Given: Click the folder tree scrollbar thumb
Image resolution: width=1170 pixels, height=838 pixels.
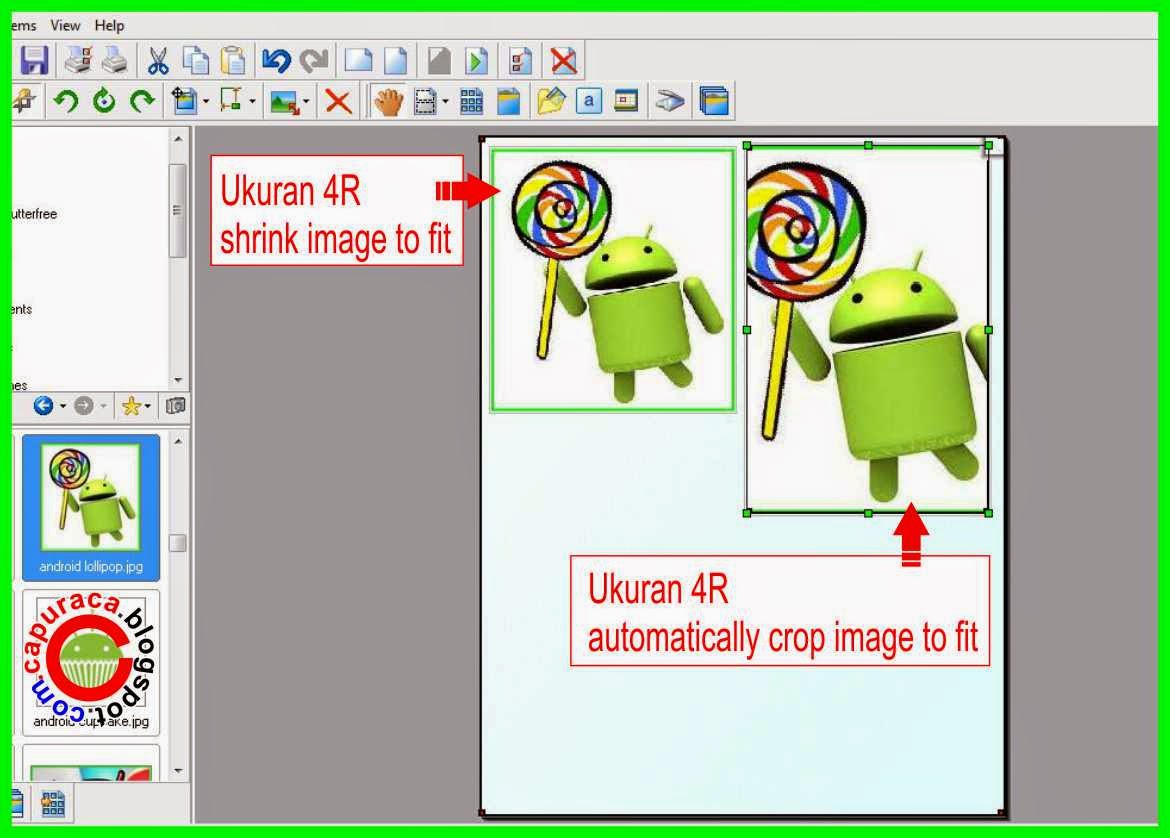Looking at the screenshot, I should point(178,210).
